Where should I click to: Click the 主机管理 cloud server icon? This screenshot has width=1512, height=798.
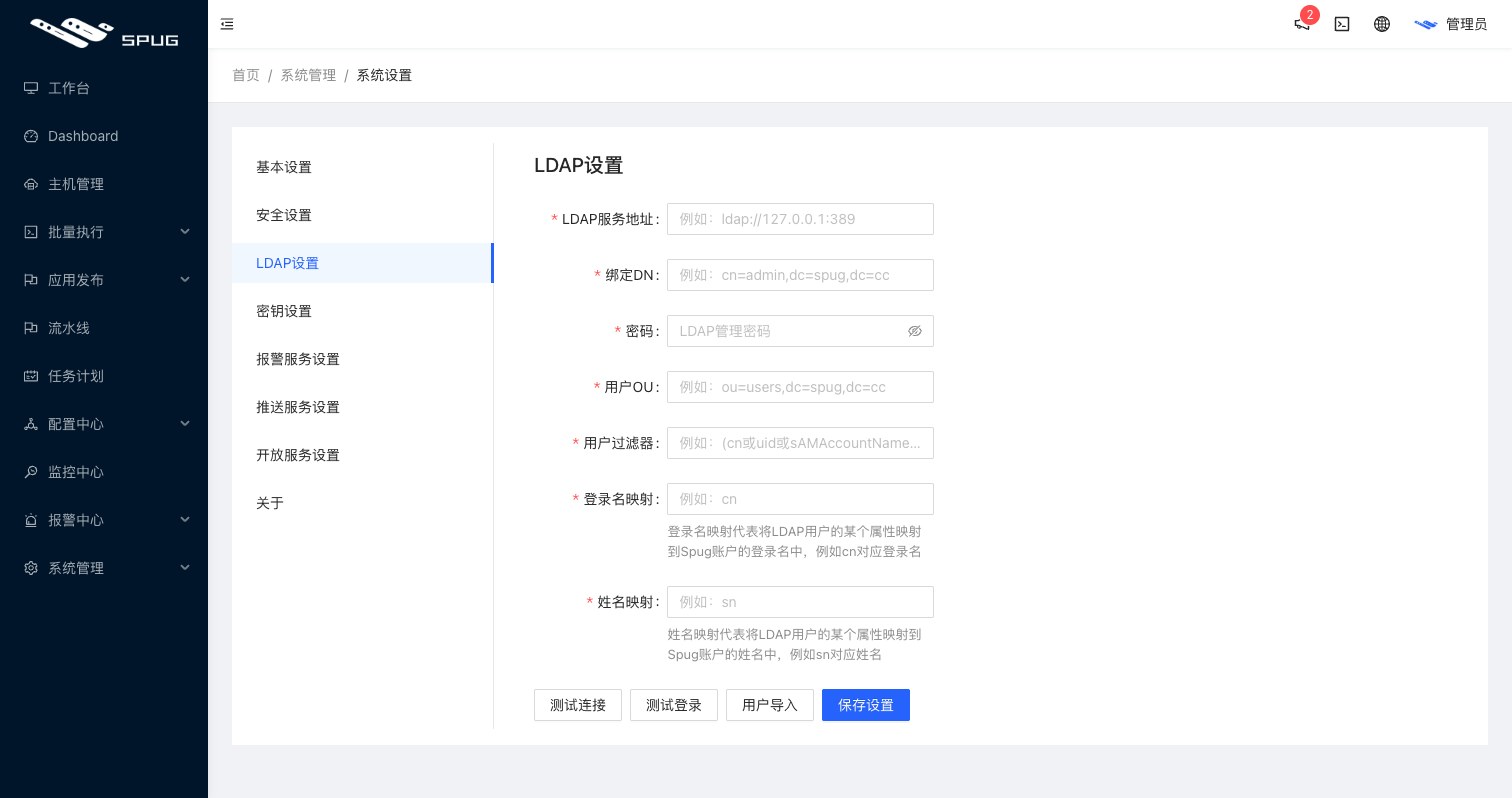31,184
